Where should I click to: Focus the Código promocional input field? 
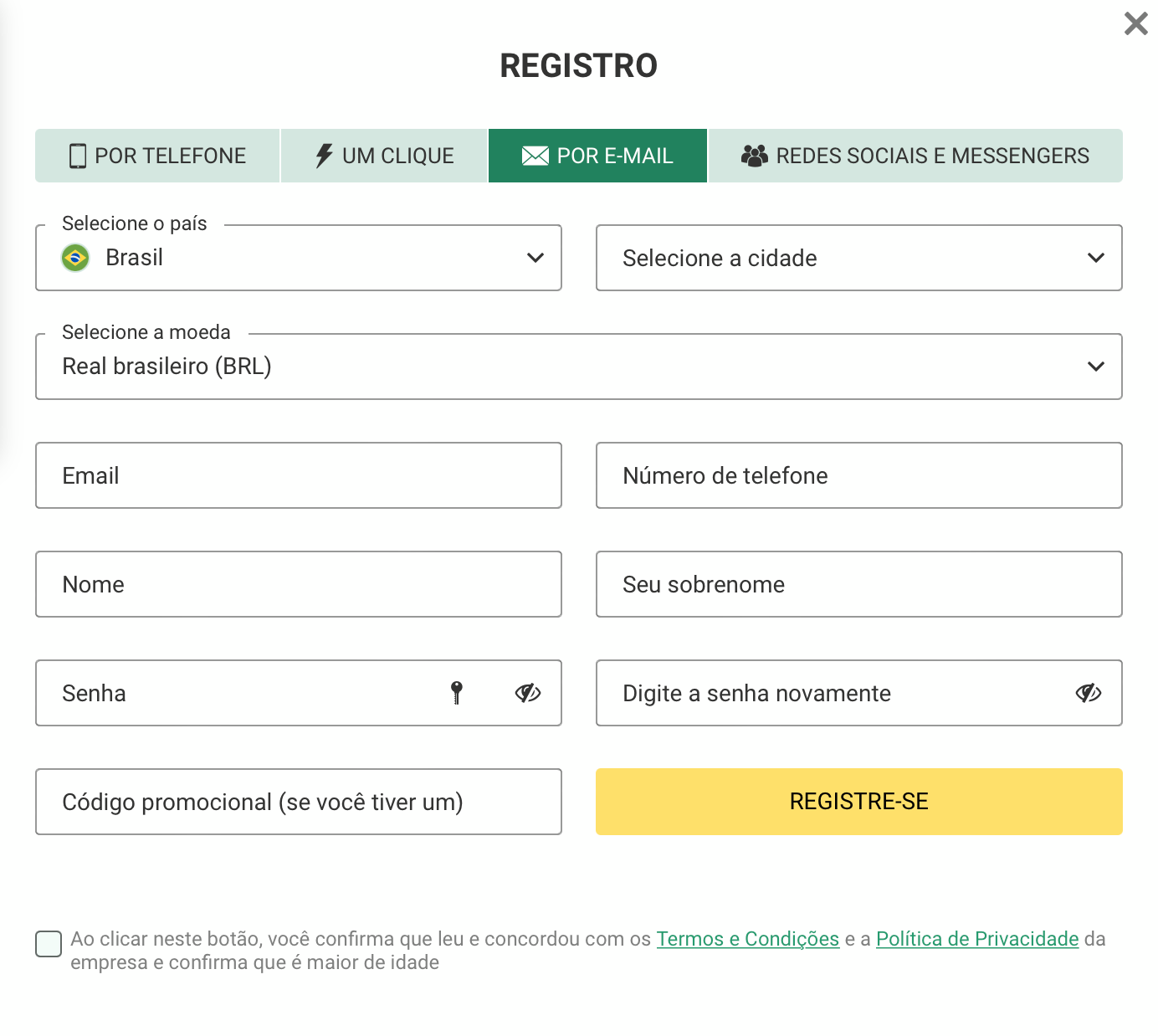(x=299, y=802)
